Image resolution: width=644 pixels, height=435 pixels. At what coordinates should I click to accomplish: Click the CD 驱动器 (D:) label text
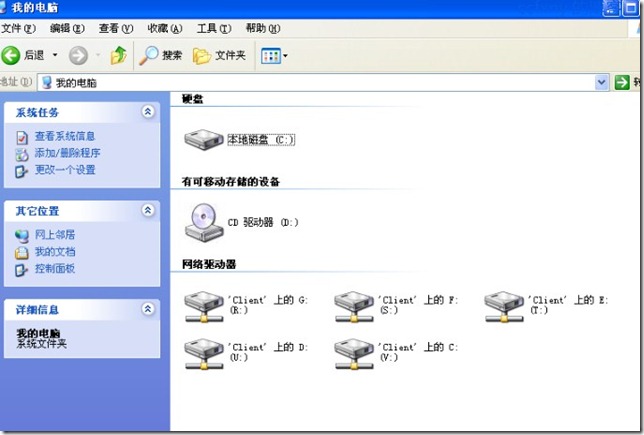point(263,222)
